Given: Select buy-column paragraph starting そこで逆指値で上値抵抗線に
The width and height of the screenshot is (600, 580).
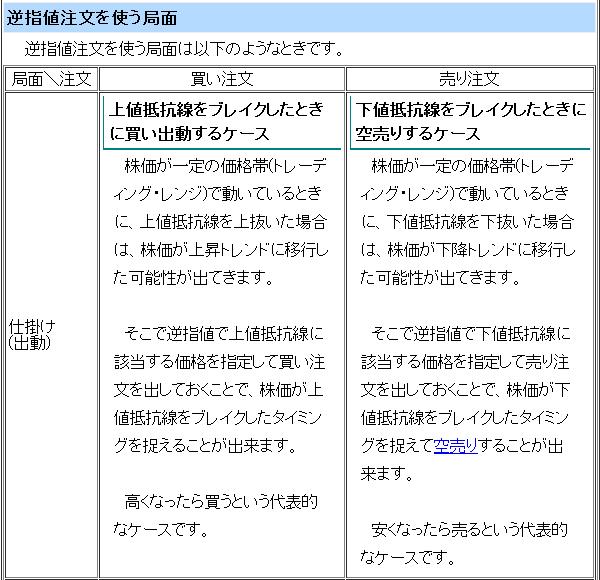Looking at the screenshot, I should pyautogui.click(x=220, y=389).
